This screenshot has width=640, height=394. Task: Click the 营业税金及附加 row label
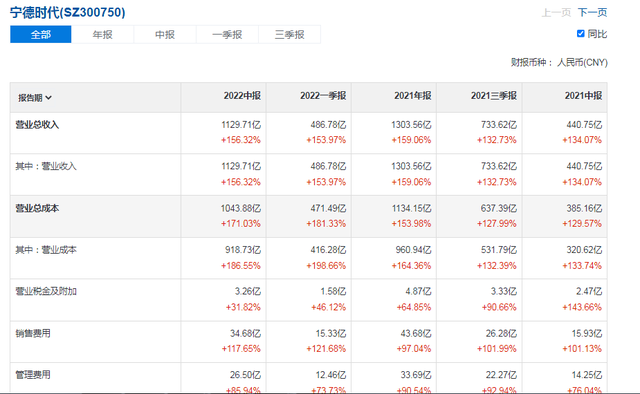[46, 292]
